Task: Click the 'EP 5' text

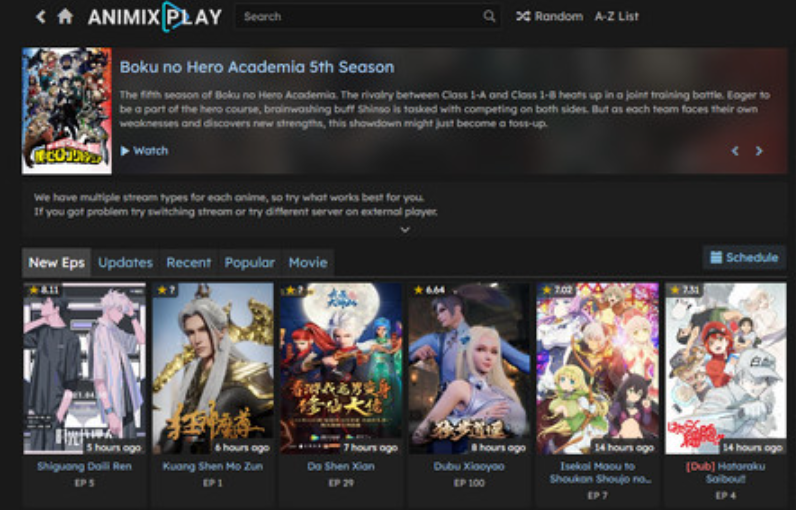Action: pos(84,483)
